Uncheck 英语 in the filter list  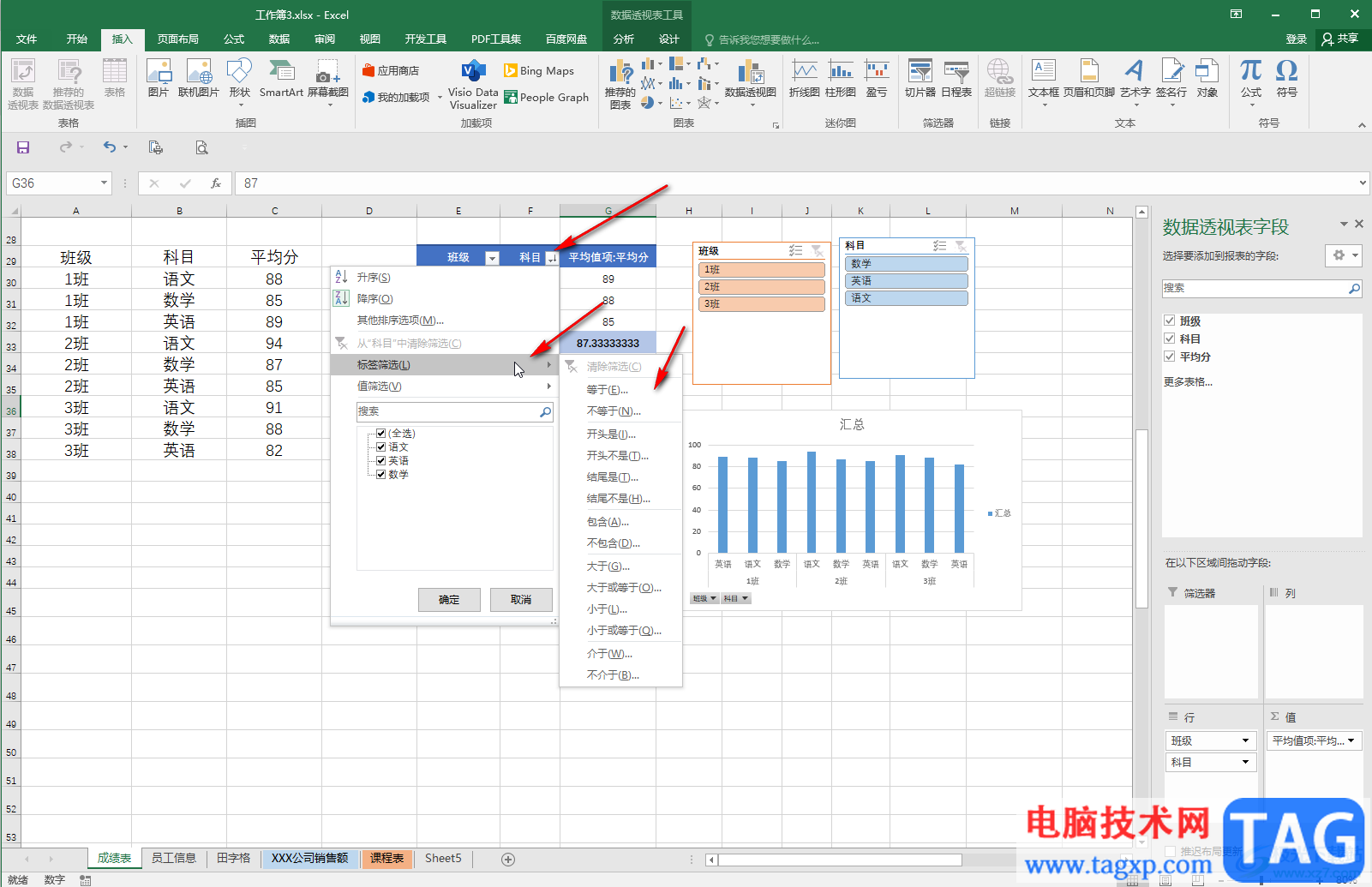(x=381, y=461)
